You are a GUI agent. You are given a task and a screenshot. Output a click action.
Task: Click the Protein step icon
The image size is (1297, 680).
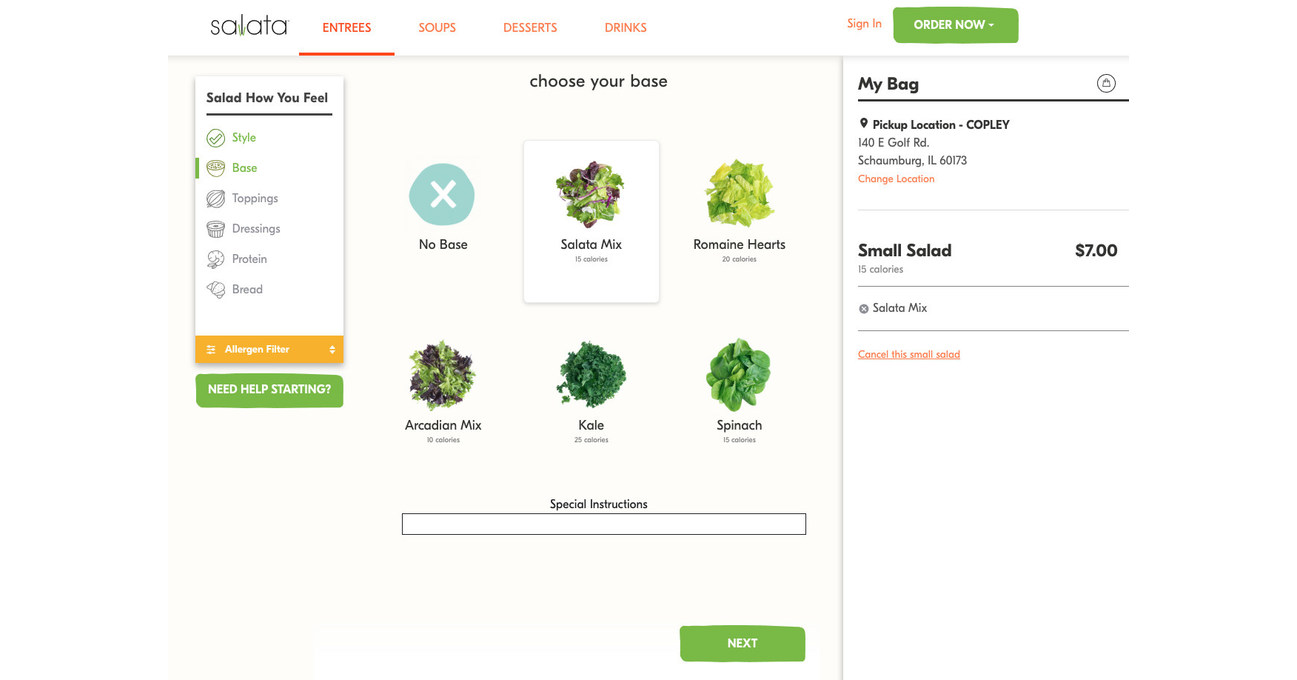pyautogui.click(x=215, y=258)
